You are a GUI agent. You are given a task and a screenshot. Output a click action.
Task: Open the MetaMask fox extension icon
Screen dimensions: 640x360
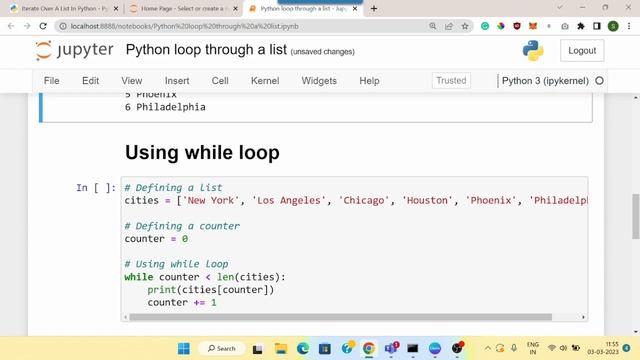click(533, 26)
